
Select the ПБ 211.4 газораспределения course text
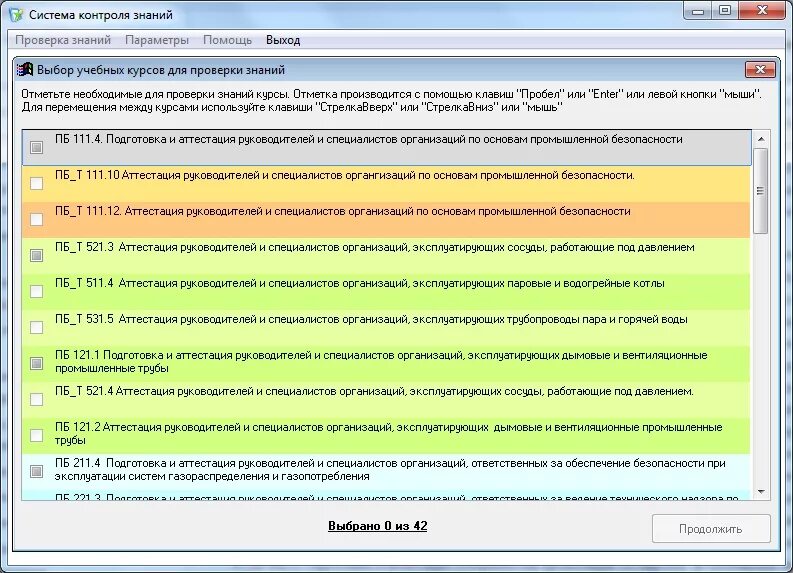click(x=390, y=469)
